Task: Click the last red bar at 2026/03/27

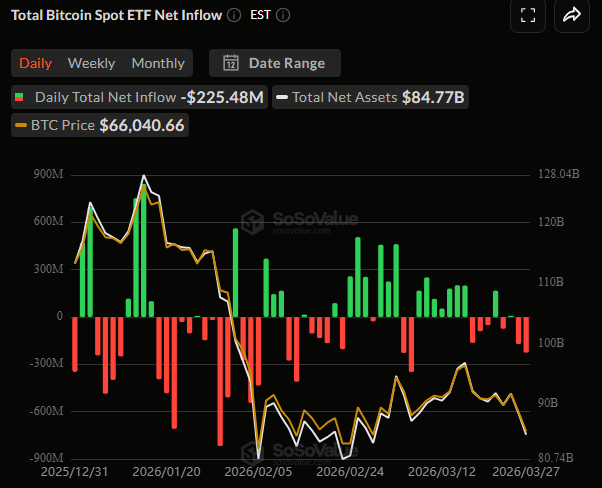Action: (526, 334)
